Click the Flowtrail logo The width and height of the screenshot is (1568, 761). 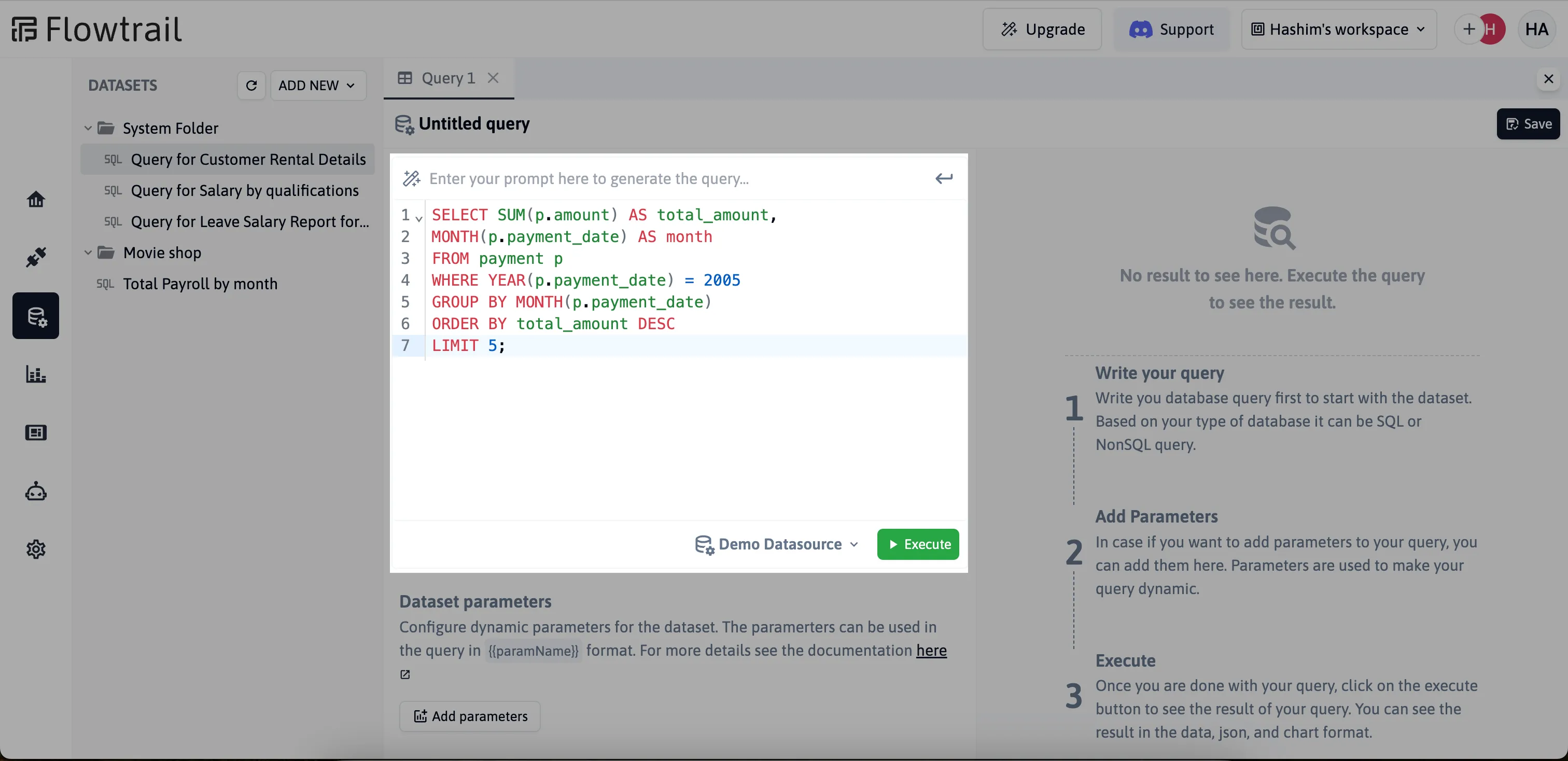[x=97, y=29]
